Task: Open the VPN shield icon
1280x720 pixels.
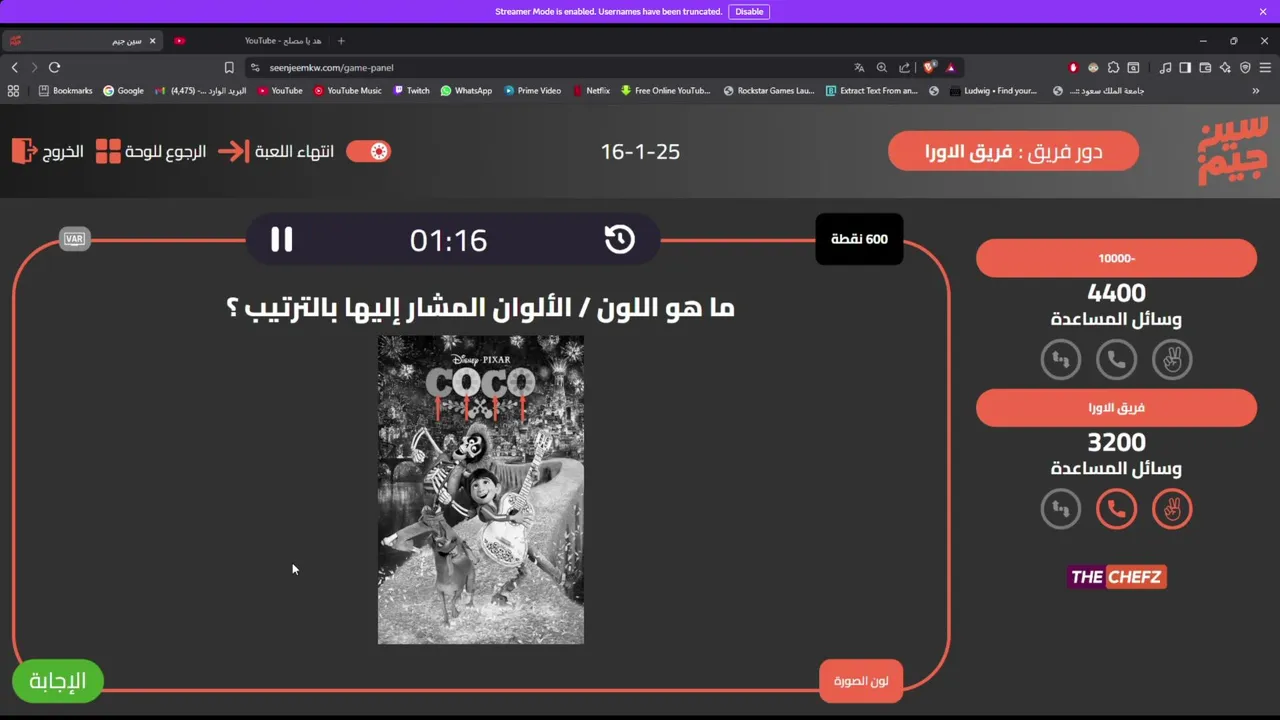Action: (x=1245, y=68)
